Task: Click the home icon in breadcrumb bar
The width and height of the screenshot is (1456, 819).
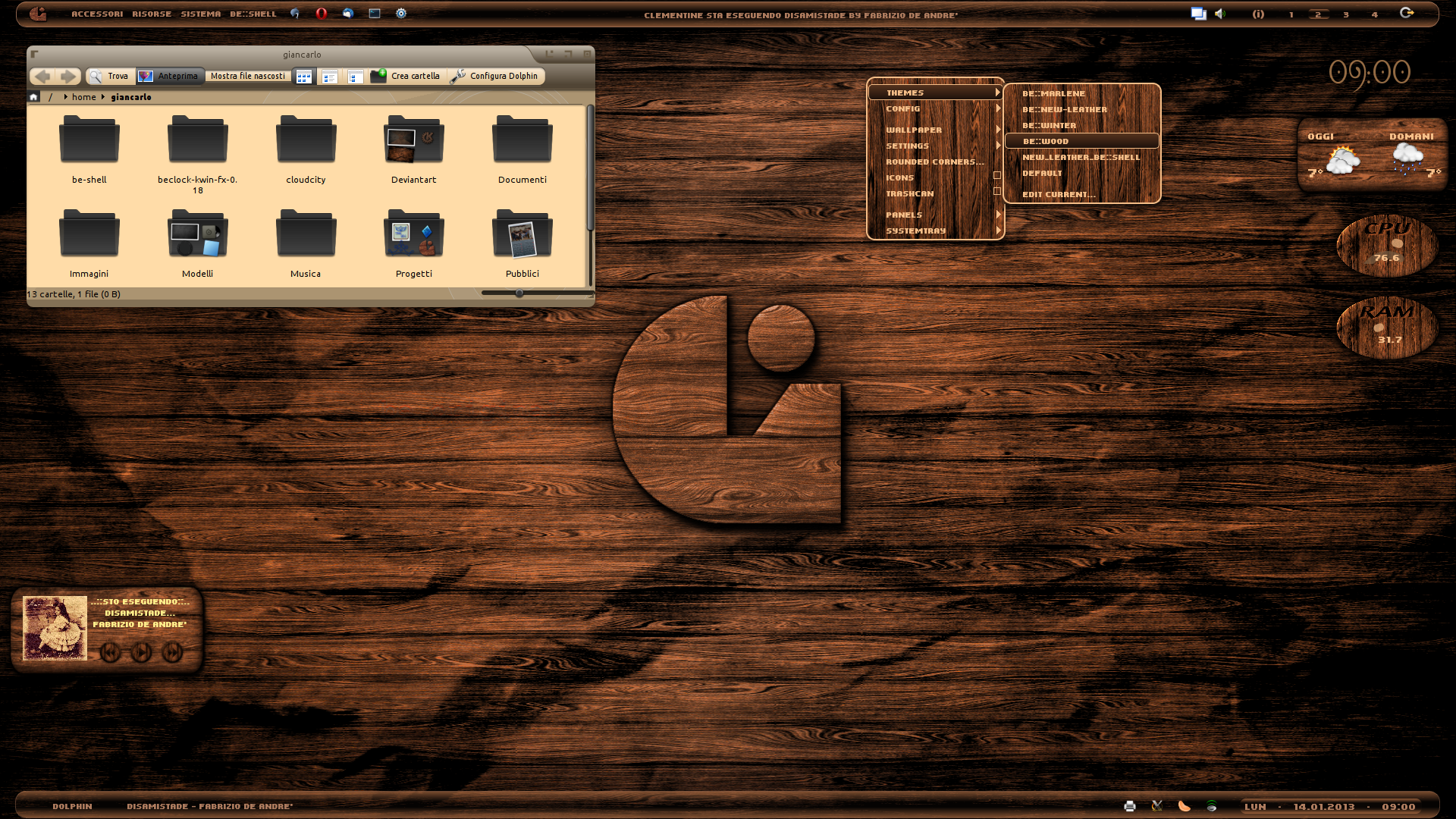Action: point(33,97)
